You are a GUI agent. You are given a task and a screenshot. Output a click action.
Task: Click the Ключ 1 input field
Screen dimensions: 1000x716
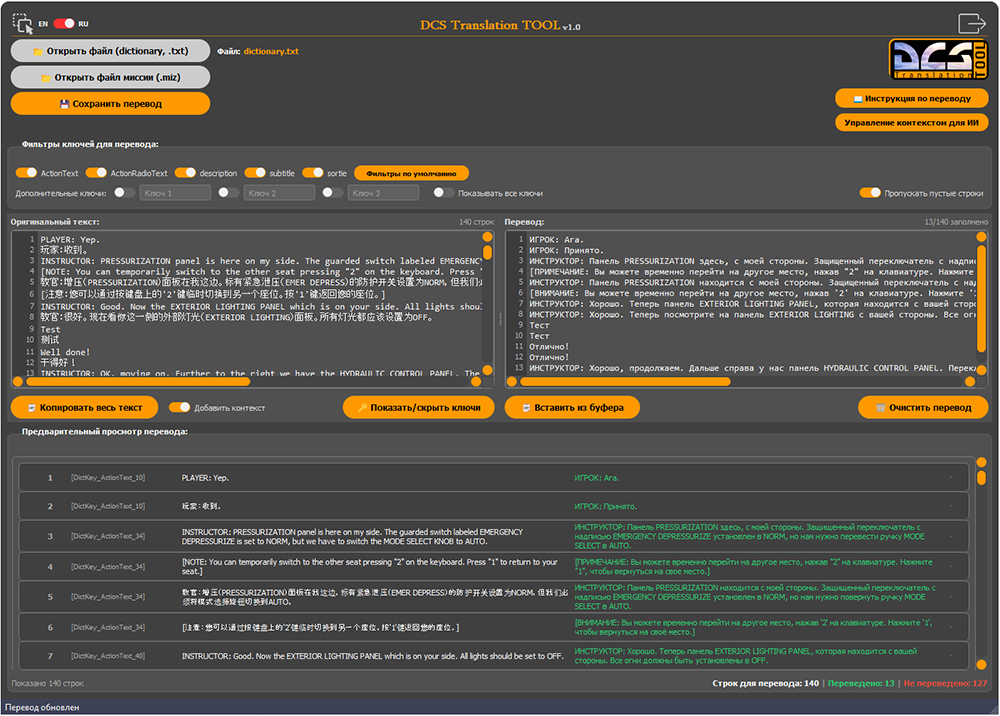pyautogui.click(x=177, y=192)
